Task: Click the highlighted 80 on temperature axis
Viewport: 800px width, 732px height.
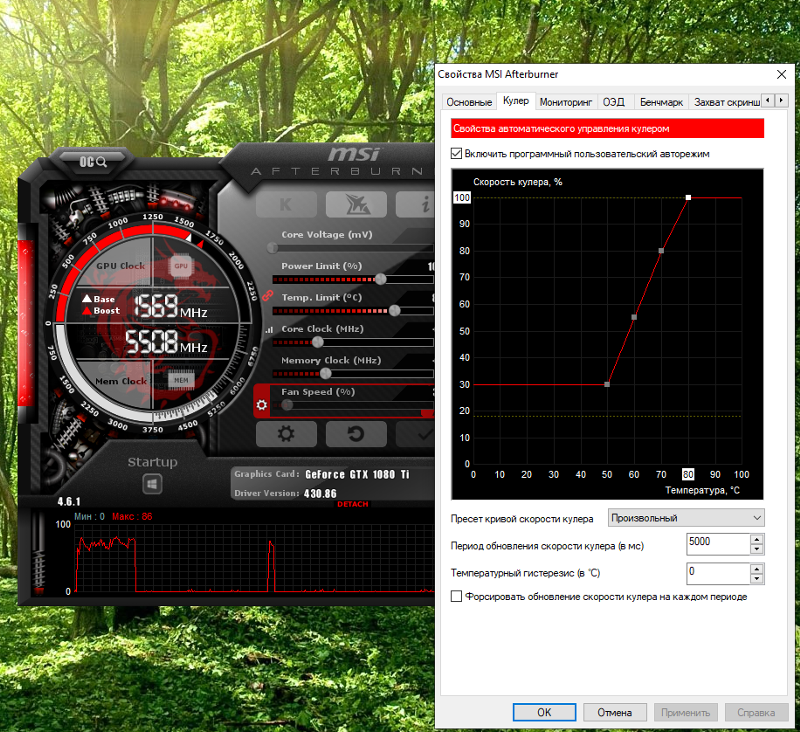Action: (688, 474)
